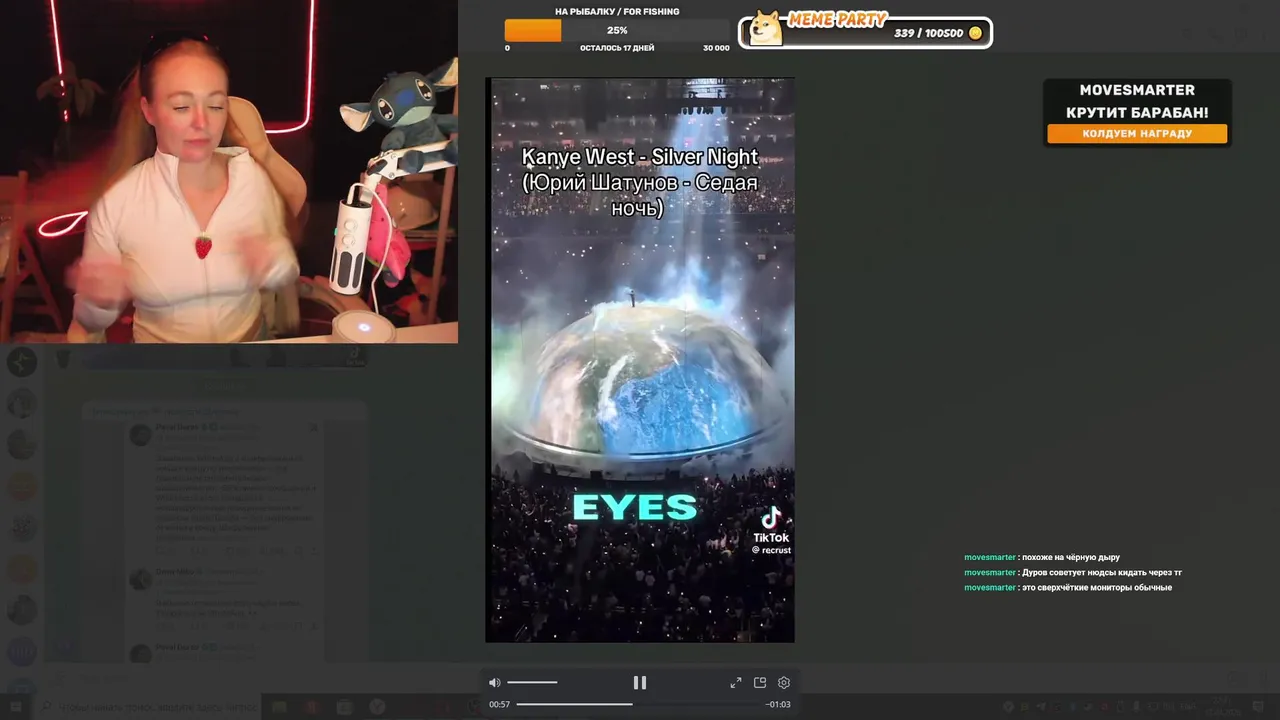This screenshot has height=720, width=1280.
Task: Expand the video to fullscreen
Action: [x=736, y=683]
